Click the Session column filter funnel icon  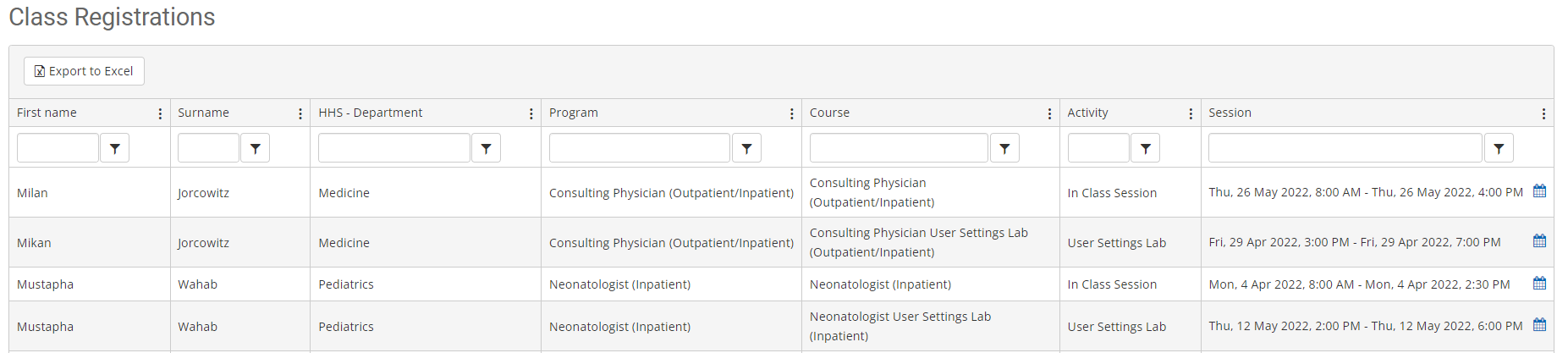click(1499, 148)
